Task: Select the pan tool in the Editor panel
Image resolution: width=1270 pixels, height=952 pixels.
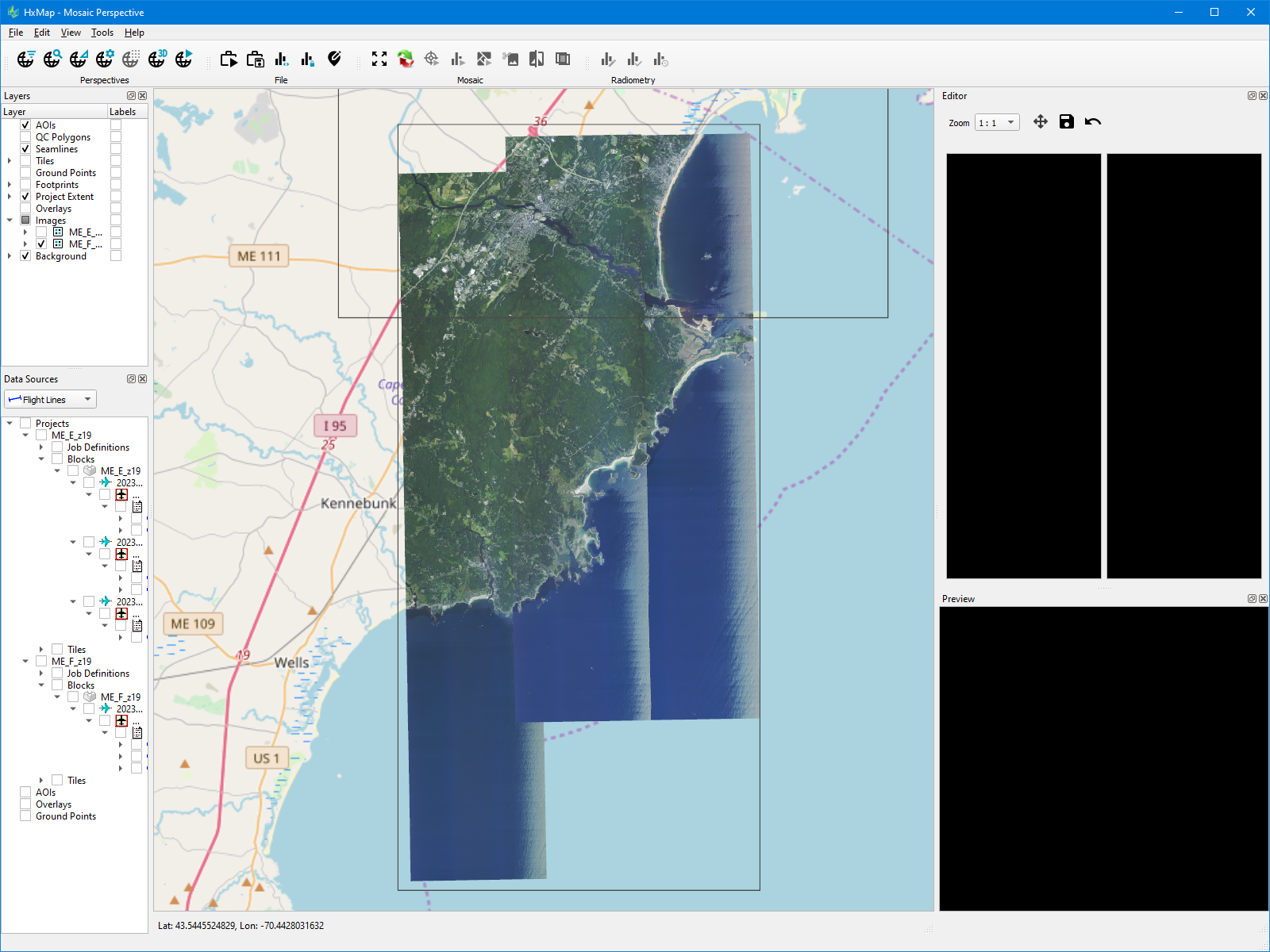Action: tap(1040, 121)
